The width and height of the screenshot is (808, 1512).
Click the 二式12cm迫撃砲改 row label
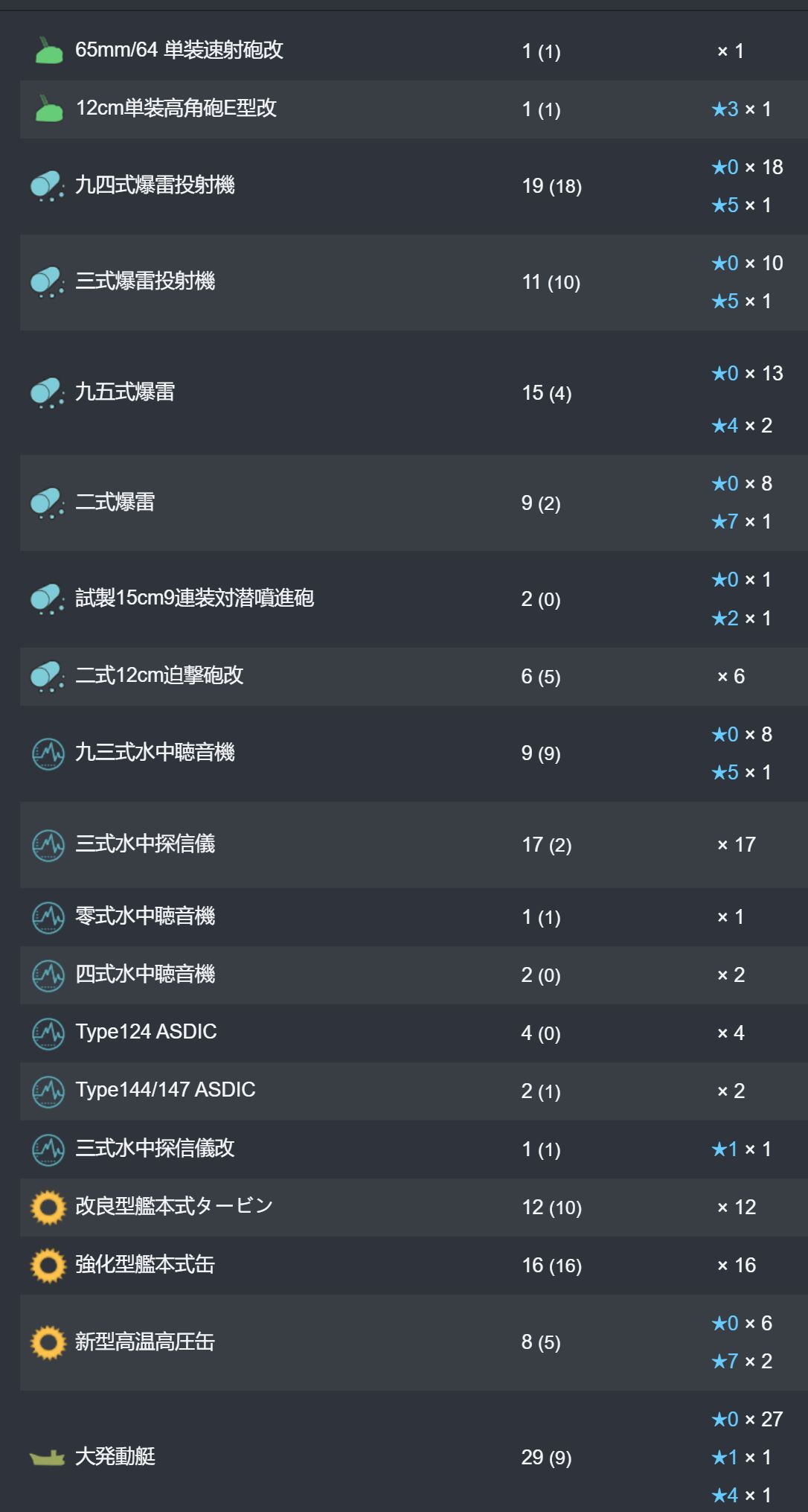click(159, 676)
